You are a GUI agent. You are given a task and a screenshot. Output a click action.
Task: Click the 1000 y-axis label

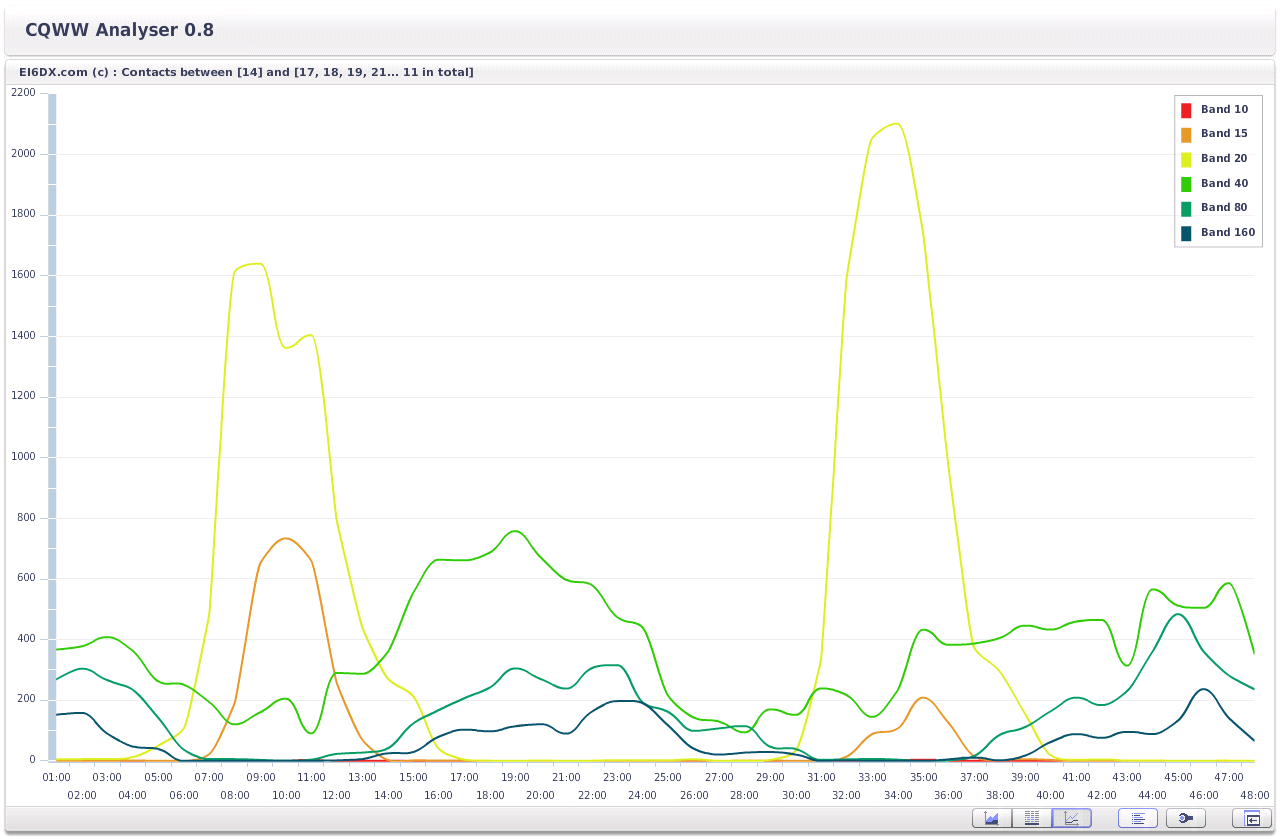click(x=23, y=457)
